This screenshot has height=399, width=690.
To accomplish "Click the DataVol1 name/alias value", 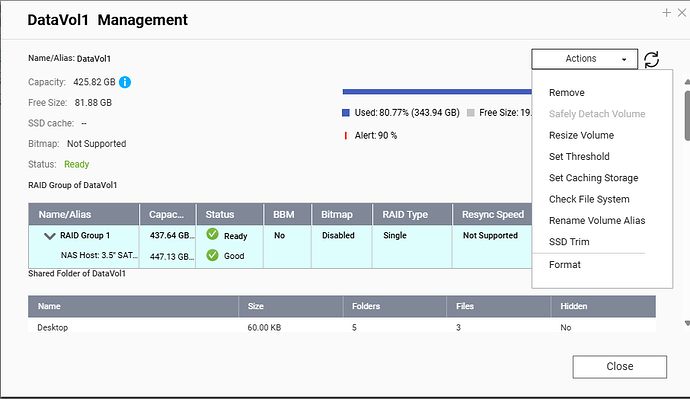I will coord(94,59).
